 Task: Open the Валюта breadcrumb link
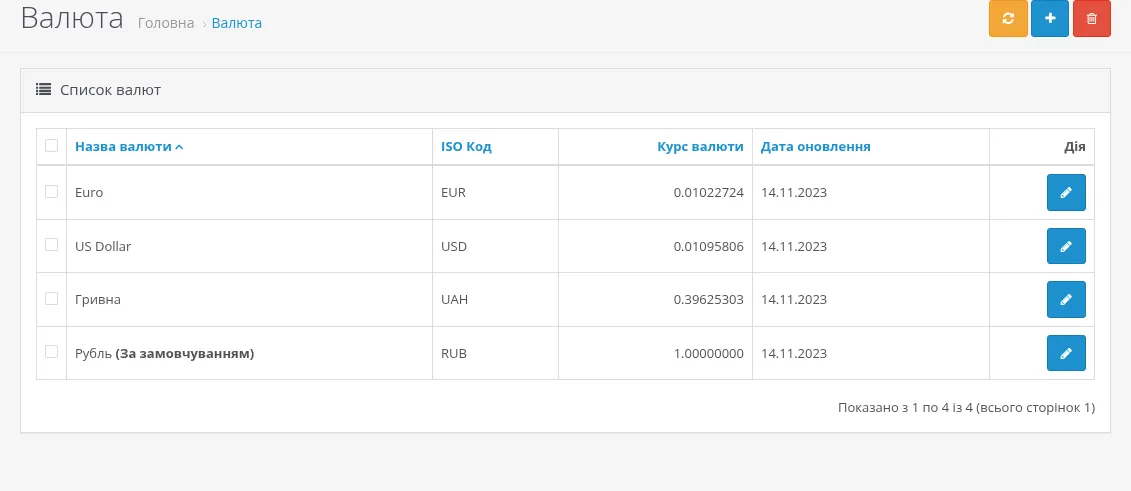[237, 23]
